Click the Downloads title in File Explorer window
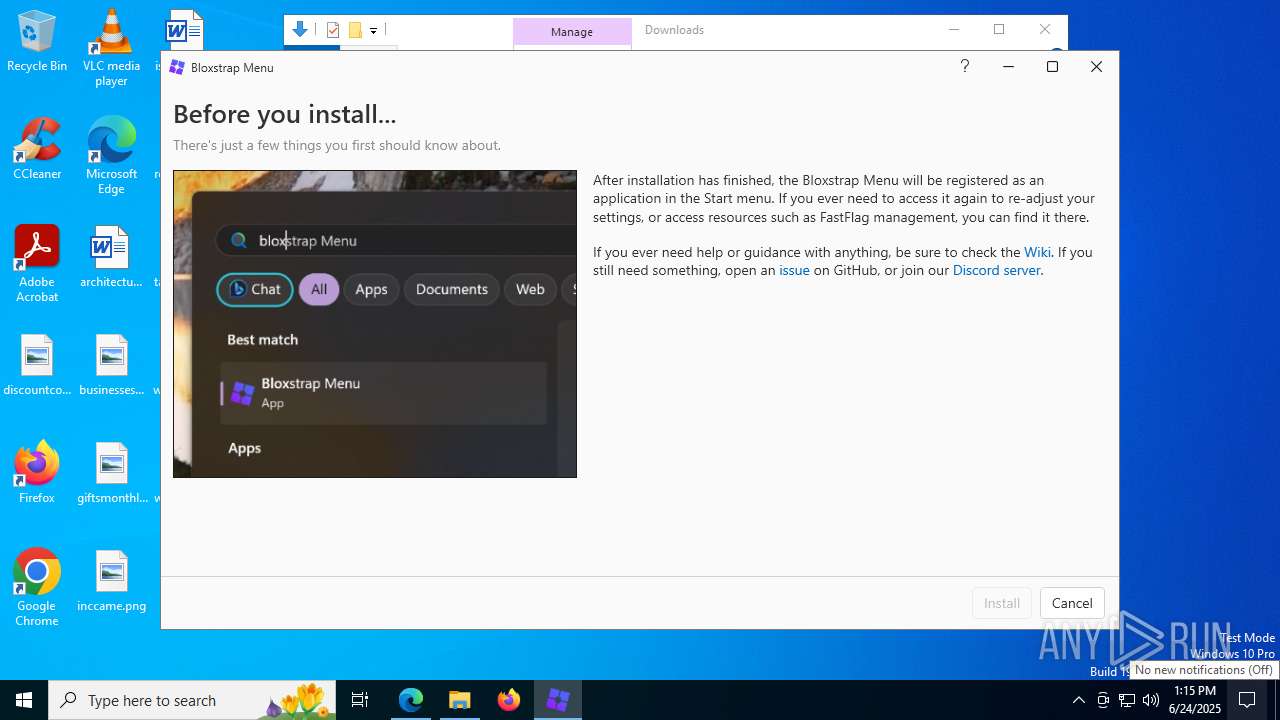Screen dimensions: 1280x720 click(674, 30)
